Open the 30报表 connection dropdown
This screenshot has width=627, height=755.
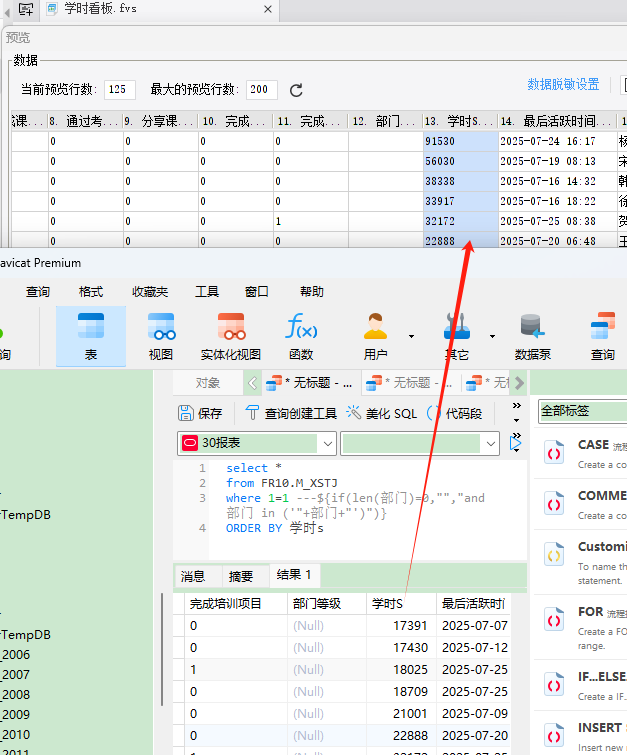[256, 443]
